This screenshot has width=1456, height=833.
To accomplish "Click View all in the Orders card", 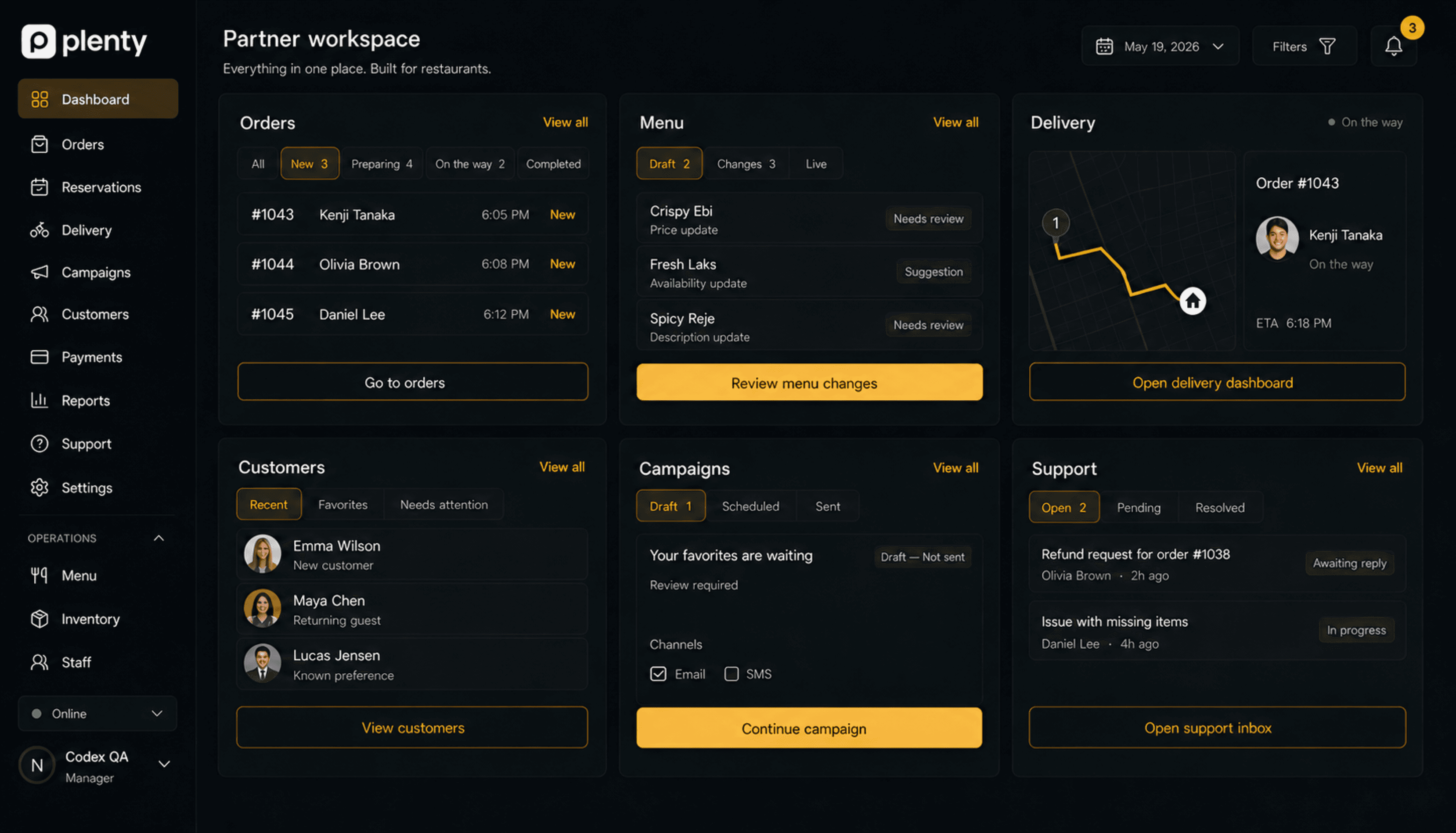I will tap(566, 122).
